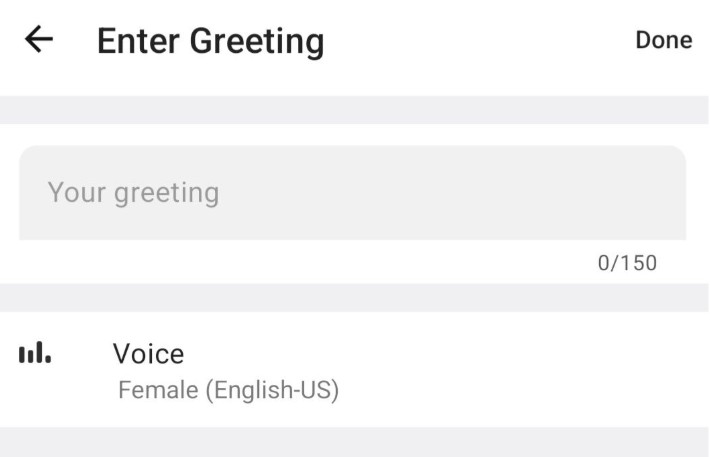Change the Female (English-US) voice setting
The image size is (710, 457).
228,390
